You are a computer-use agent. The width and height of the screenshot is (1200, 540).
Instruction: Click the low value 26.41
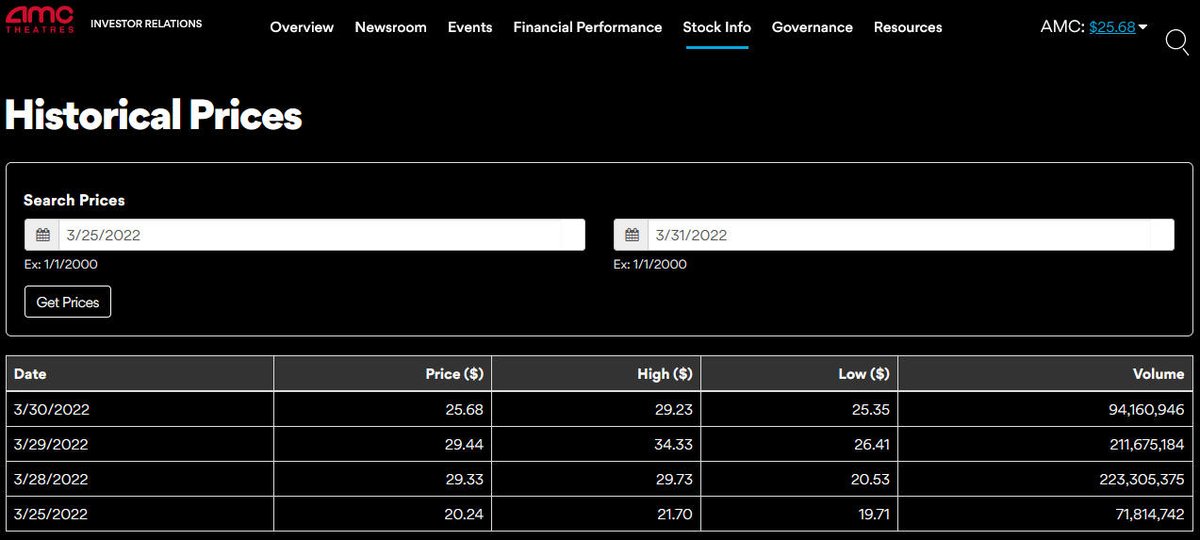click(x=870, y=444)
